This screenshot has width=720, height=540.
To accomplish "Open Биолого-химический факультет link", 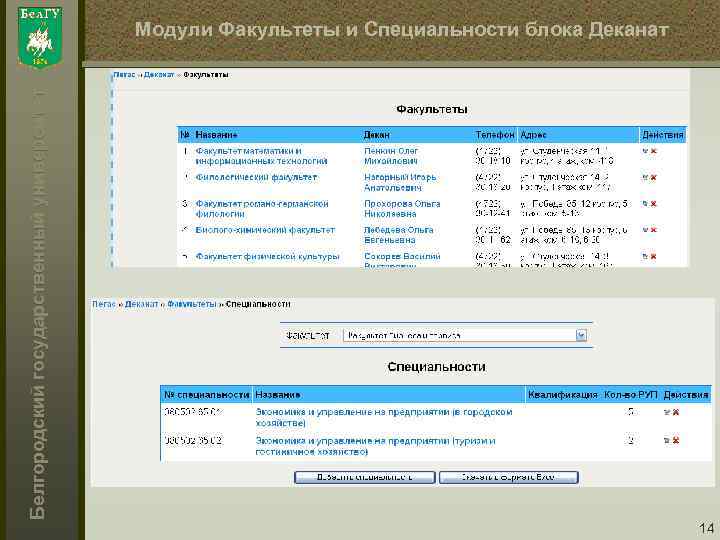I will 265,230.
